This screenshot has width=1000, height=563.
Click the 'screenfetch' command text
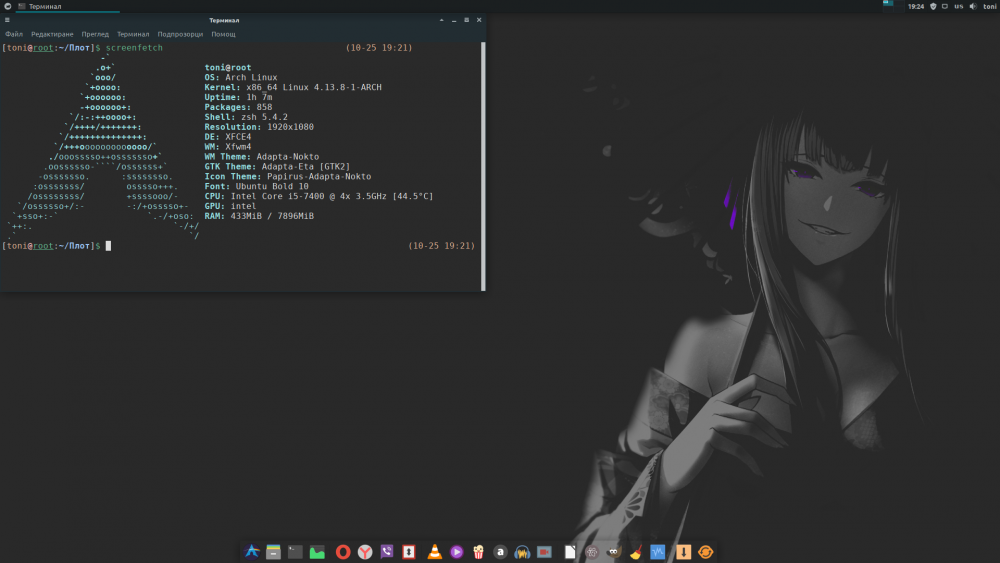pyautogui.click(x=134, y=48)
